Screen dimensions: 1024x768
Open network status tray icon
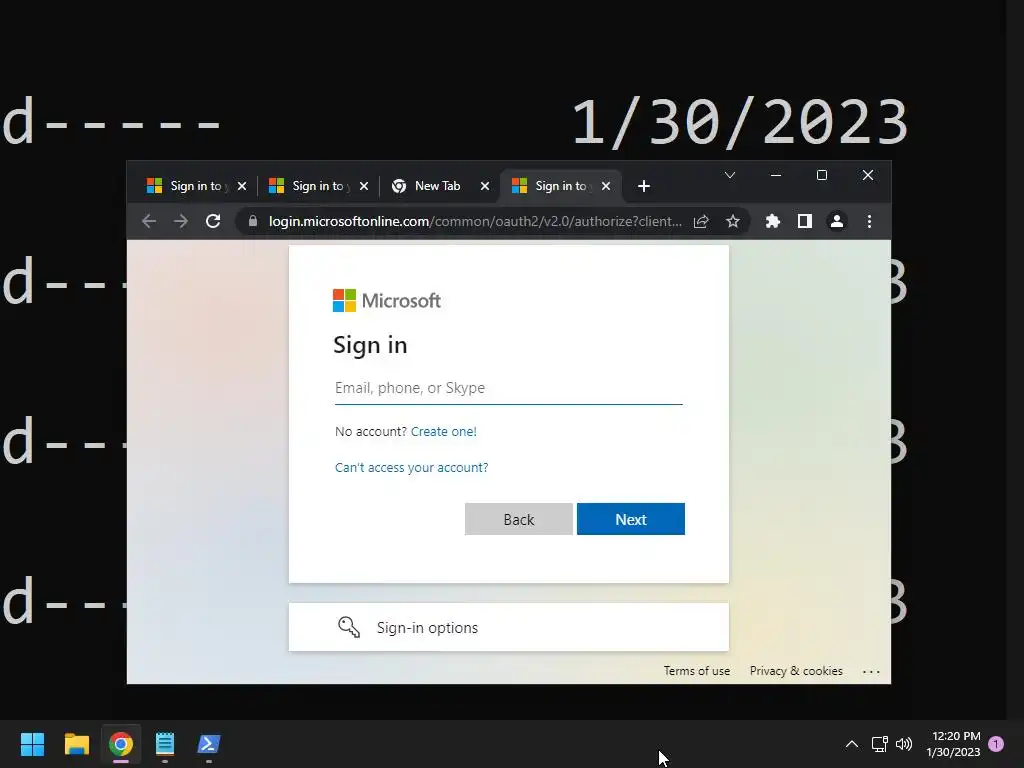pyautogui.click(x=879, y=744)
